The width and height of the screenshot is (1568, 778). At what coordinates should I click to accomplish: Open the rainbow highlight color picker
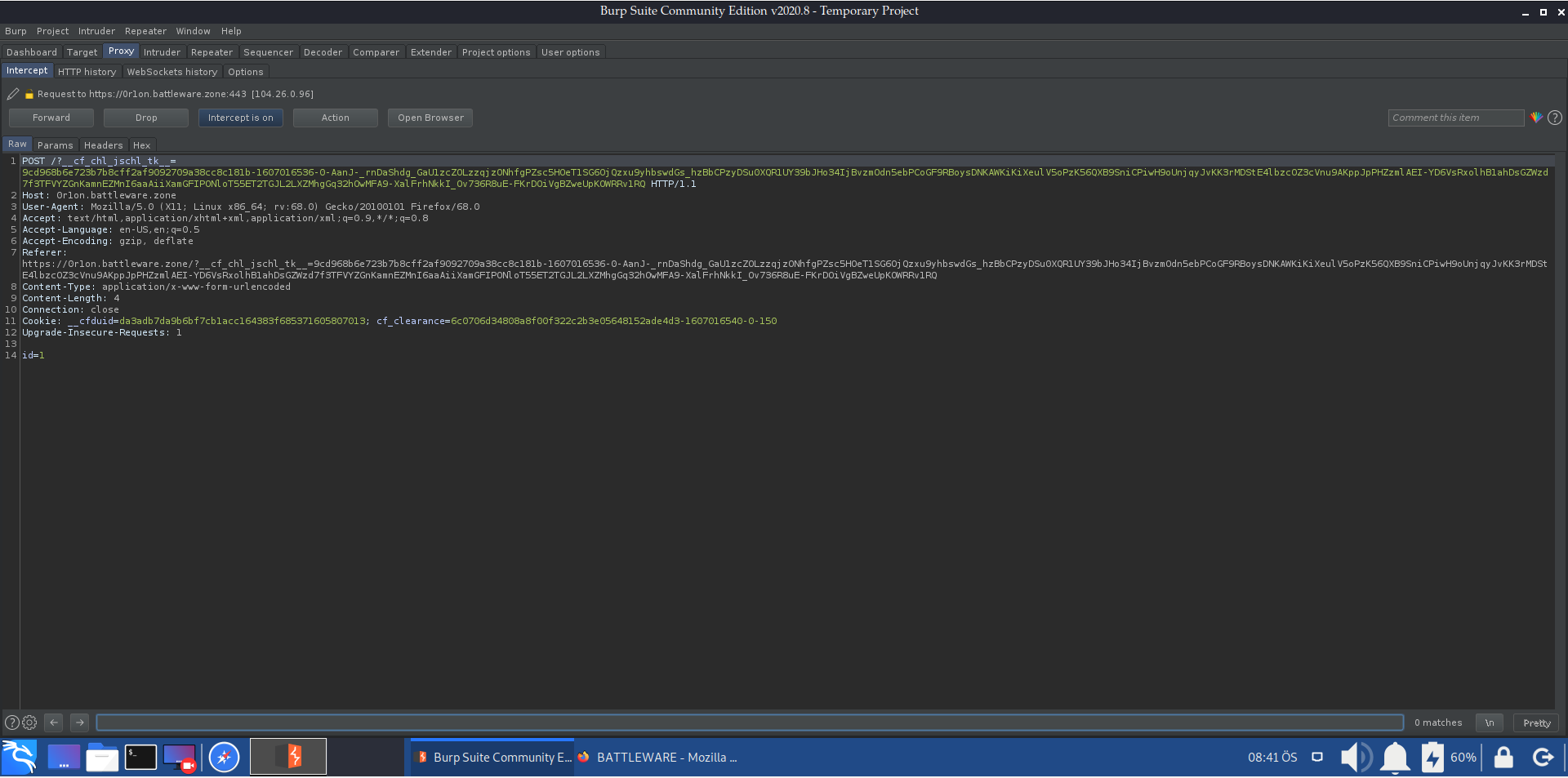[1536, 118]
